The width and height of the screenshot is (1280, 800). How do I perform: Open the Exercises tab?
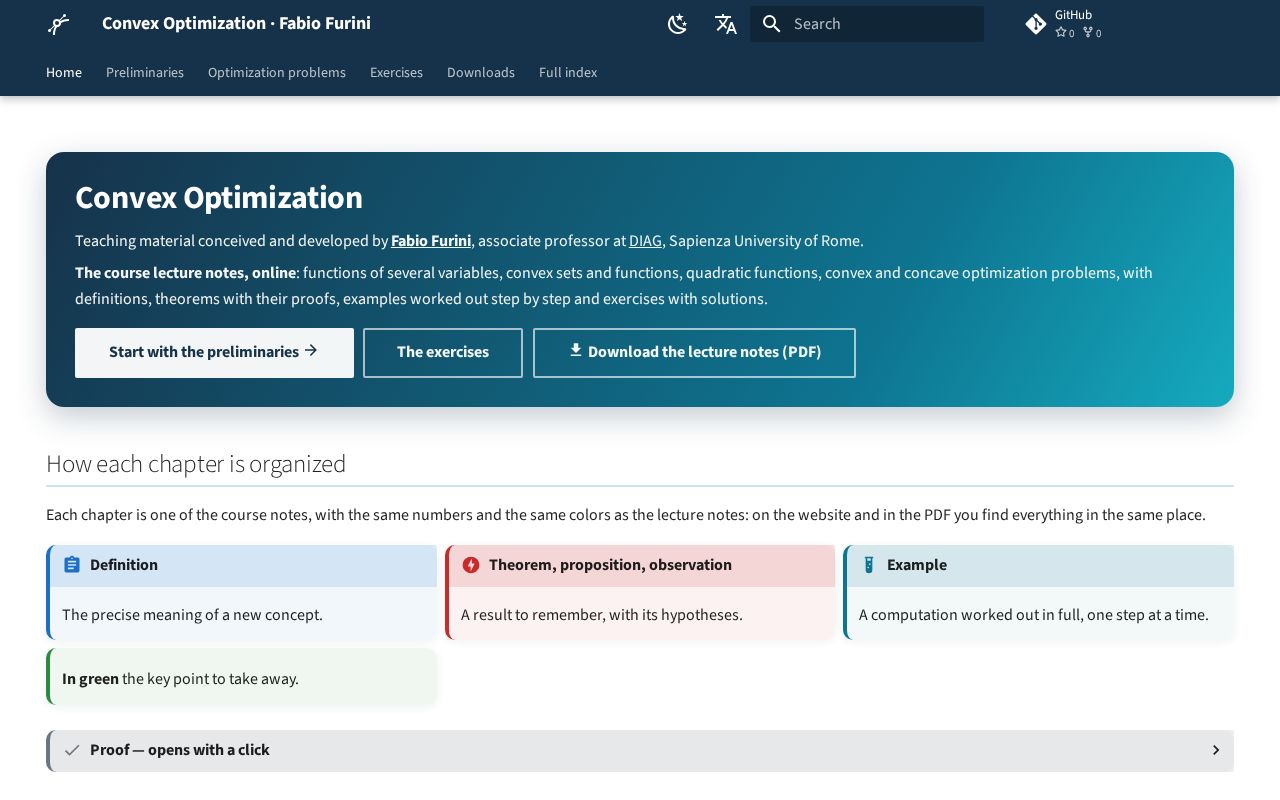tap(396, 72)
